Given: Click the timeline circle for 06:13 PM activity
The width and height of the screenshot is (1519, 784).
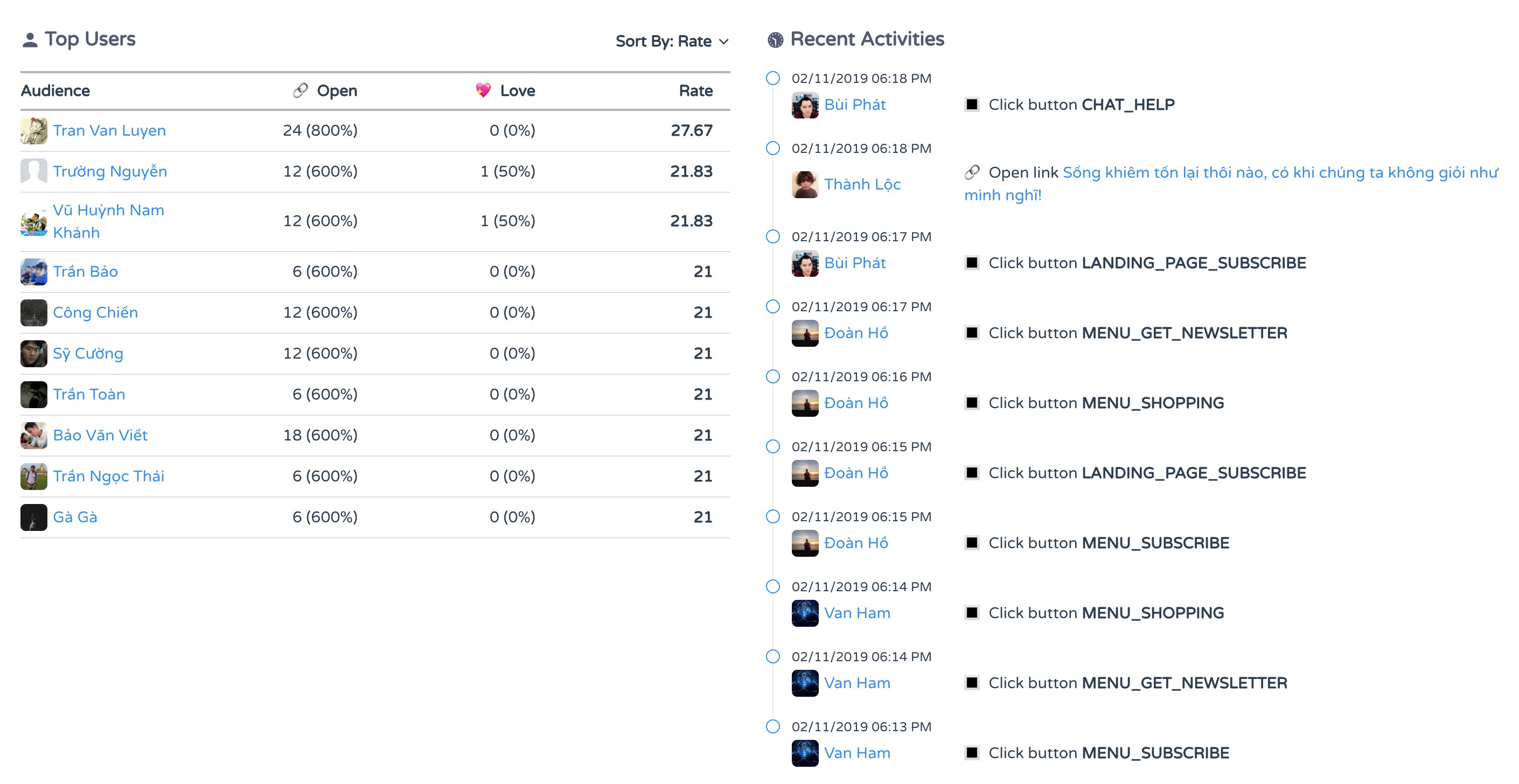Looking at the screenshot, I should tap(772, 726).
